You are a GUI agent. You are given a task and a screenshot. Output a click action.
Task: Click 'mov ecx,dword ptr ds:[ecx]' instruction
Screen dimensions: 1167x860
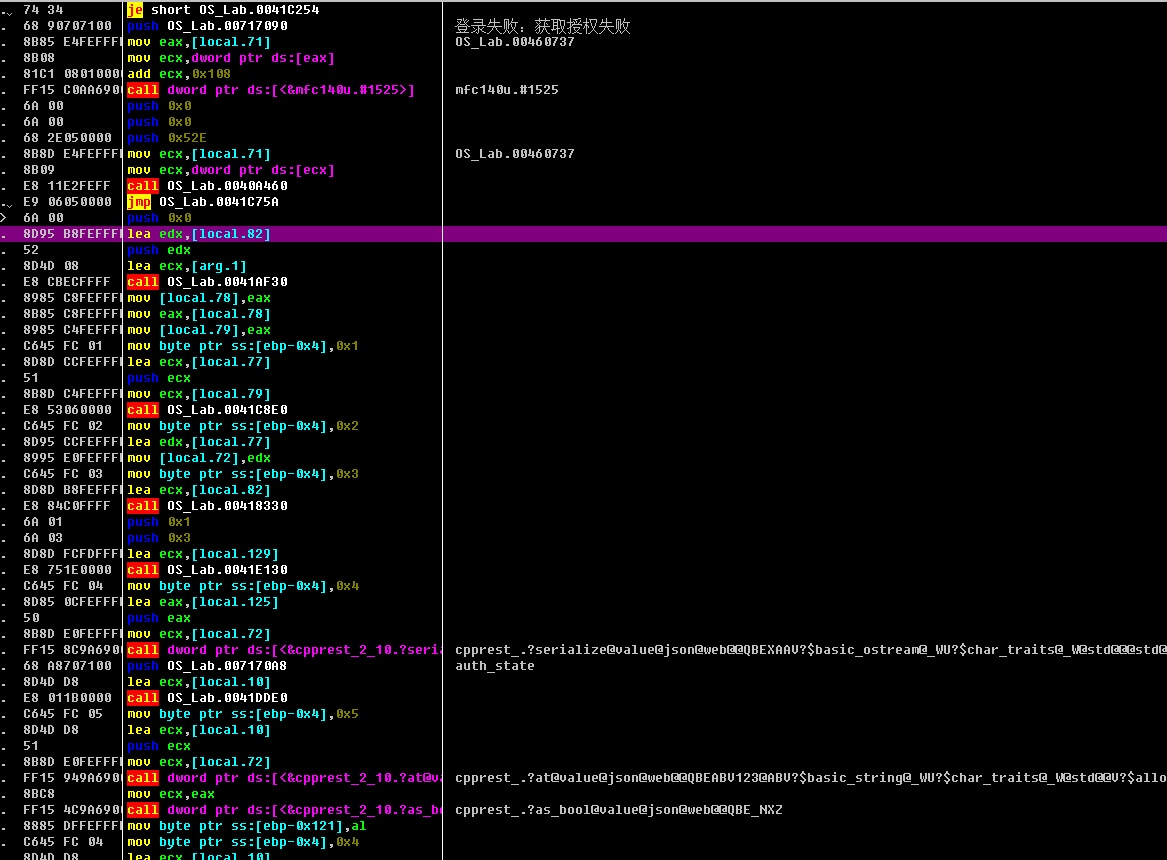(231, 170)
